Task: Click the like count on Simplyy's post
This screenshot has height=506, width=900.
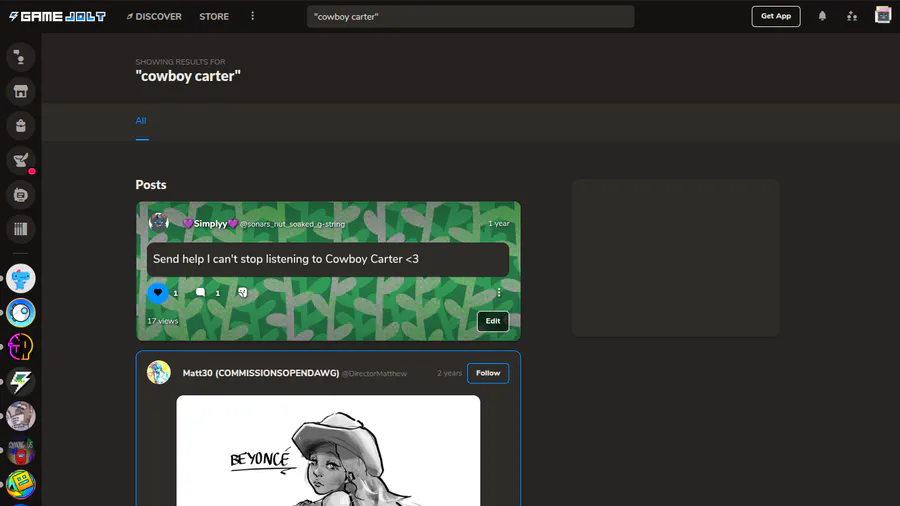Action: pos(176,293)
